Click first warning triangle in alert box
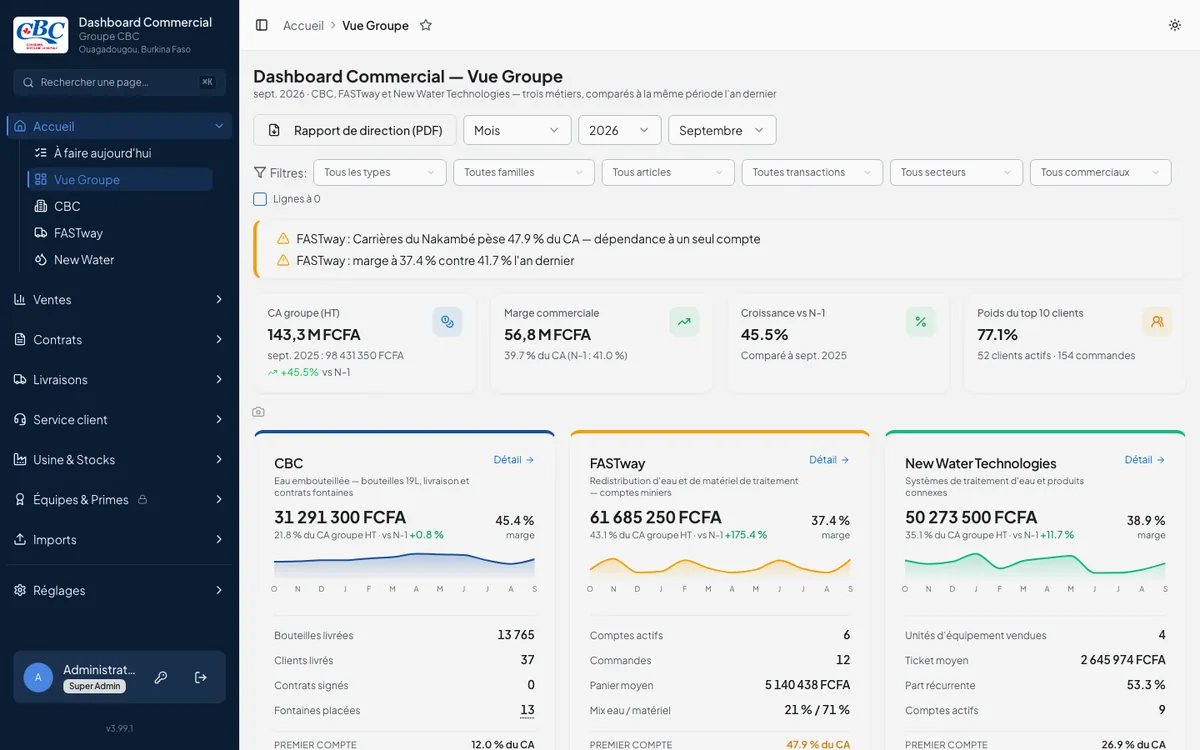 click(283, 239)
